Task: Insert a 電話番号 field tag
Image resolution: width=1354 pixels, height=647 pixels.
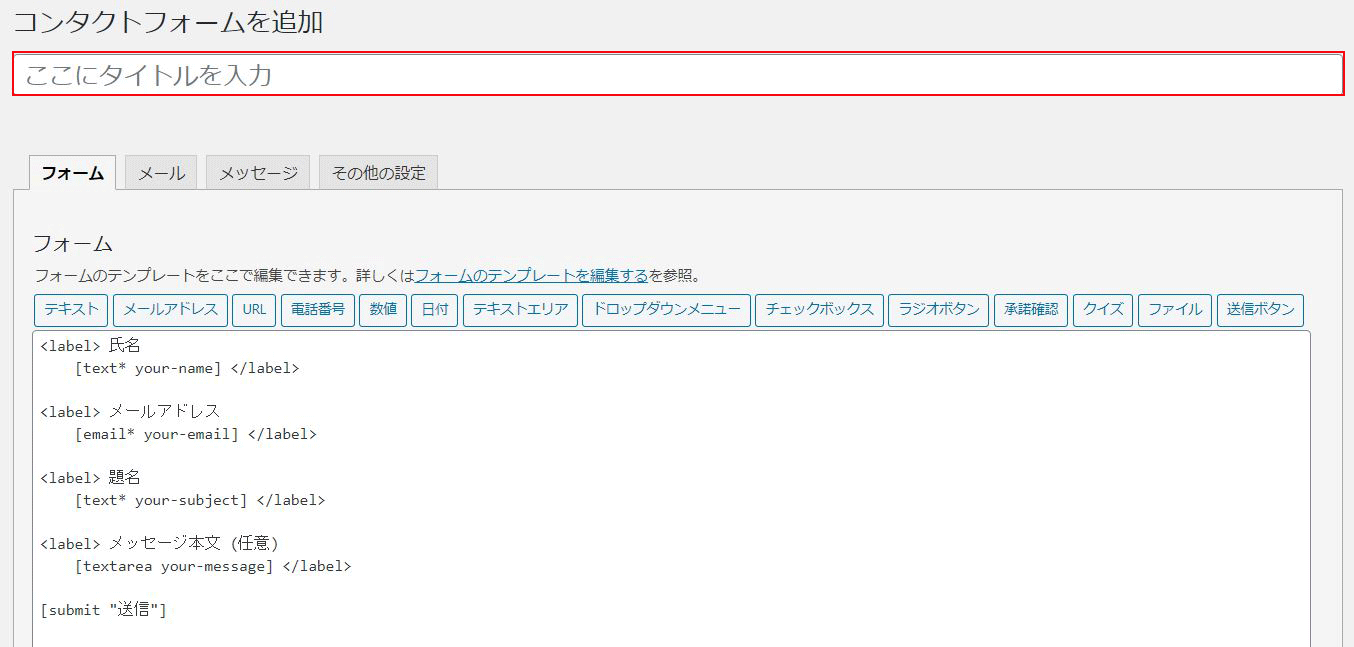Action: click(x=318, y=310)
